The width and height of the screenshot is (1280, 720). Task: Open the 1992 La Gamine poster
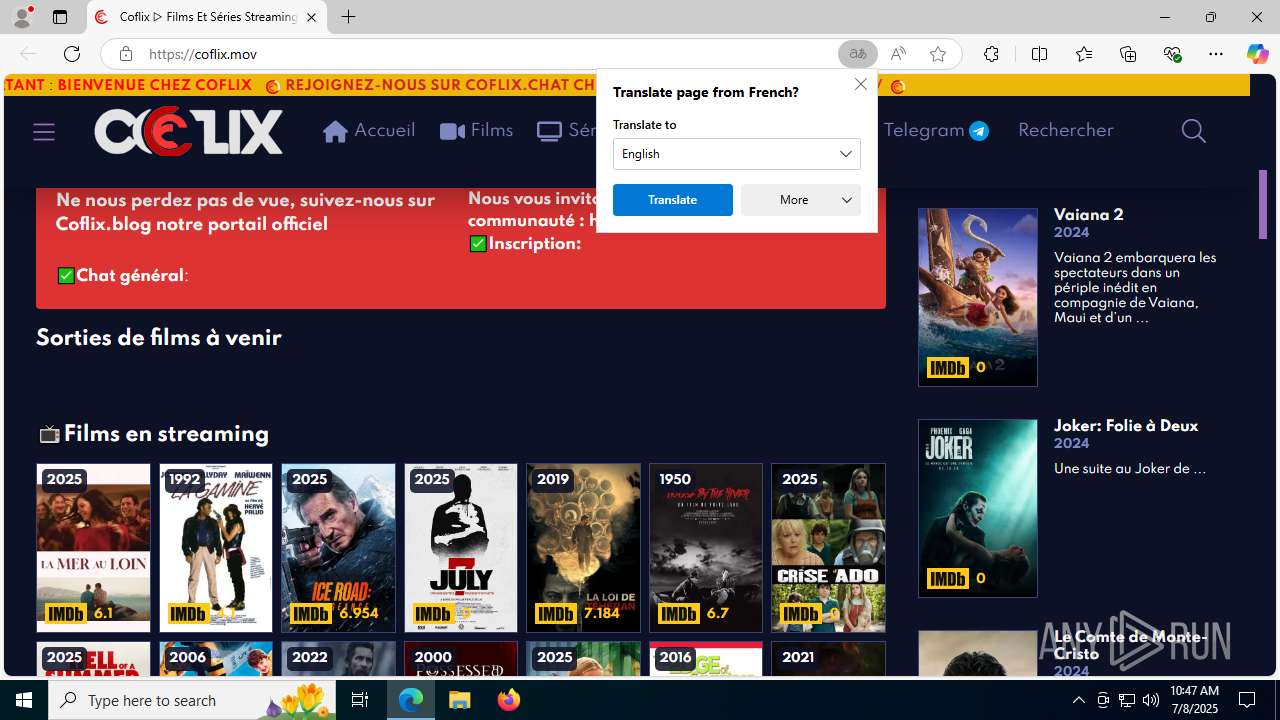click(x=216, y=548)
